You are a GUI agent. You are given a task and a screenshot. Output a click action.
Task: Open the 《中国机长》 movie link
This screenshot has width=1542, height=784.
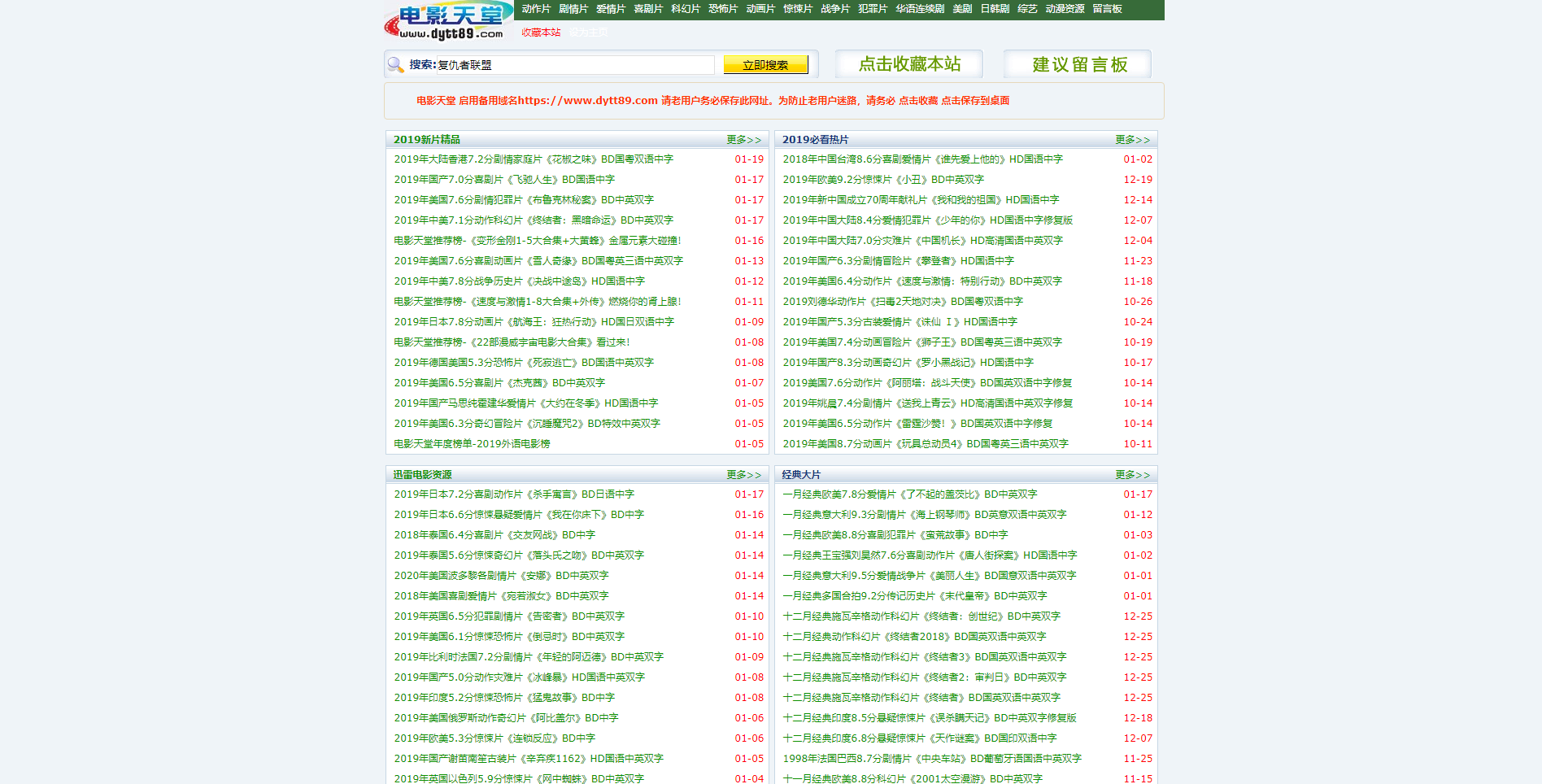[922, 241]
